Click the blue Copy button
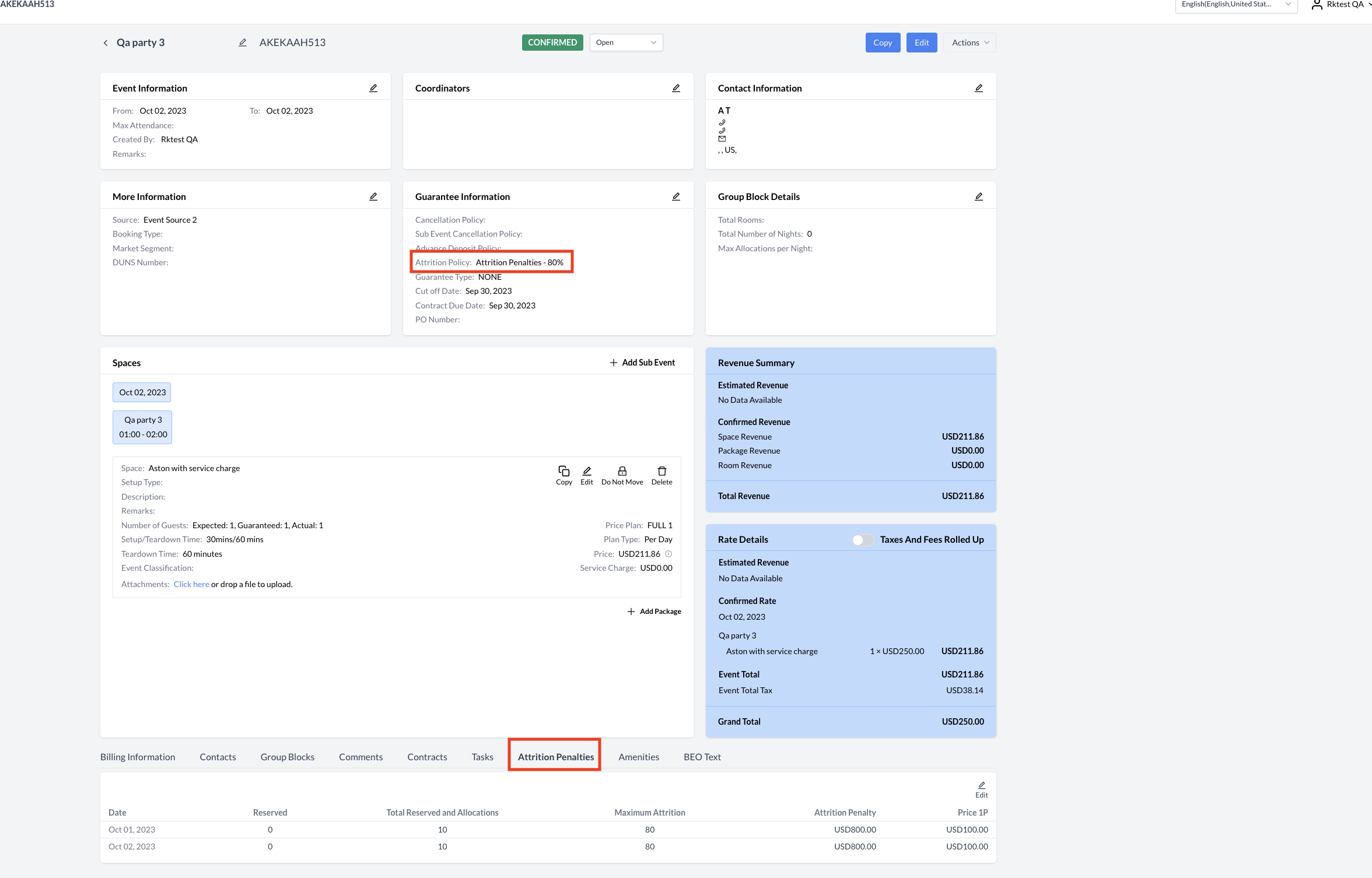Viewport: 1372px width, 878px height. coord(883,43)
